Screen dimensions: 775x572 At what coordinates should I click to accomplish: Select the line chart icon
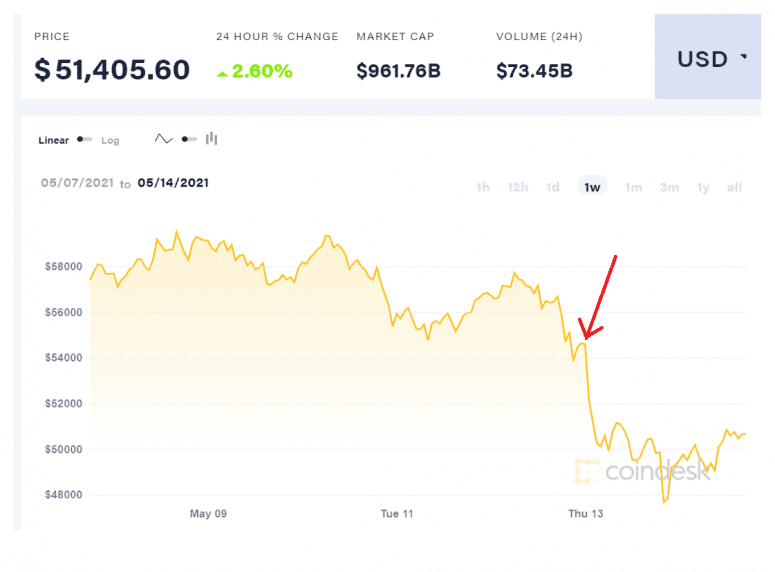pyautogui.click(x=164, y=140)
